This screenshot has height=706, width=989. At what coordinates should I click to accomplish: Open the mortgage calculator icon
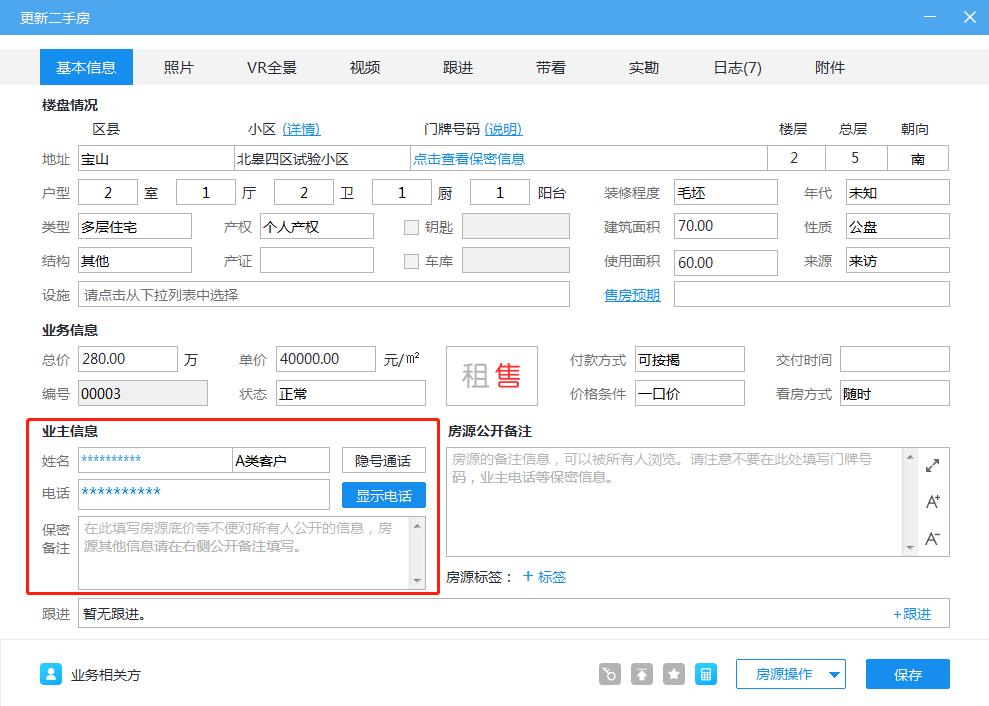[x=706, y=674]
